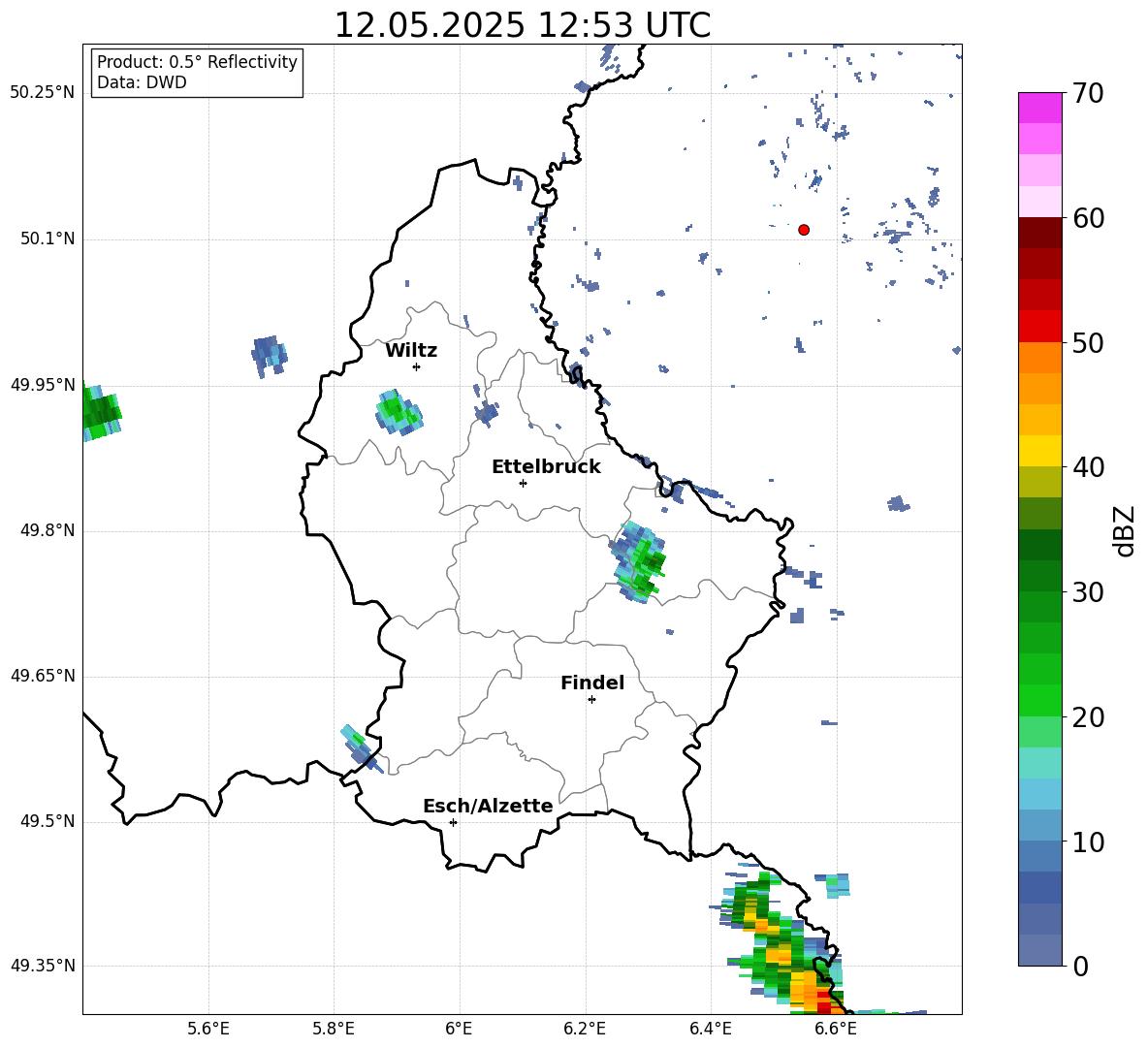Click the 50.25°N latitude label
The image size is (1148, 1048).
point(43,93)
